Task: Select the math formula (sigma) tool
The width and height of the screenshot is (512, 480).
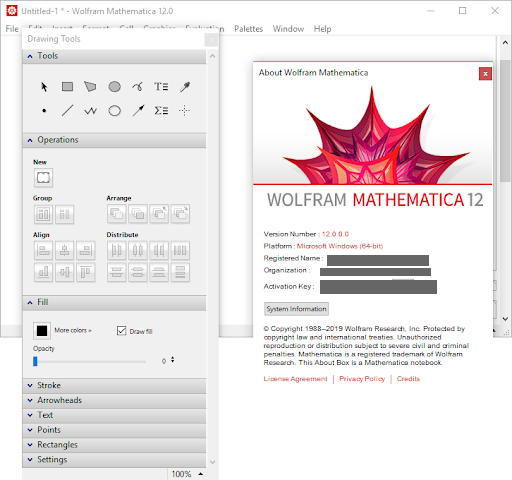Action: pos(161,110)
